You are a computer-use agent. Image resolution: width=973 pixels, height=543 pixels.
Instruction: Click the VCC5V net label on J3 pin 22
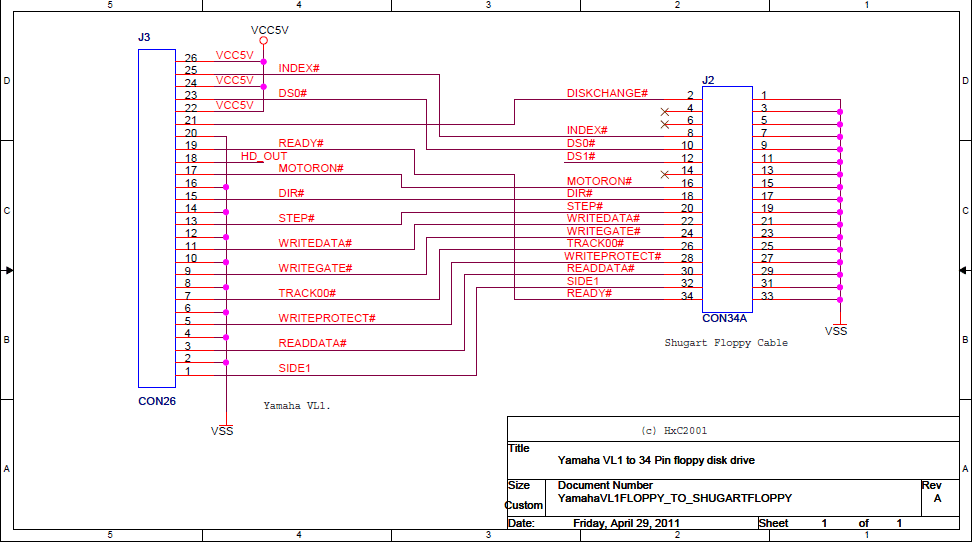(235, 105)
